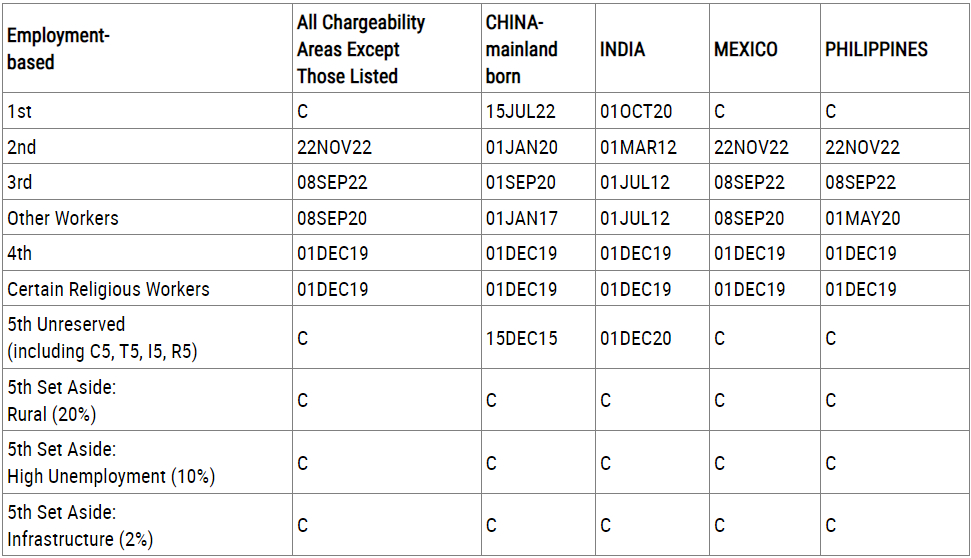This screenshot has height=558, width=971.
Task: Select the 'All Chargeability Areas Except Those Listed' header
Action: (x=361, y=49)
